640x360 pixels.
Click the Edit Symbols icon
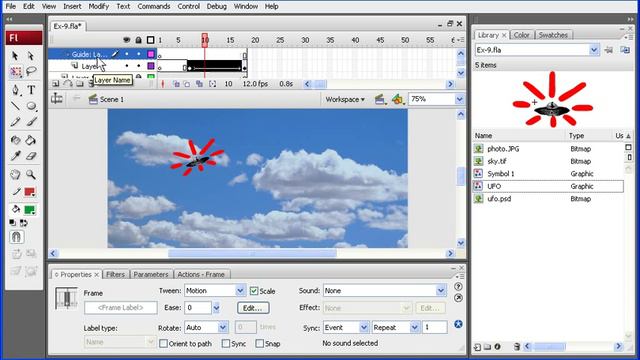click(398, 99)
